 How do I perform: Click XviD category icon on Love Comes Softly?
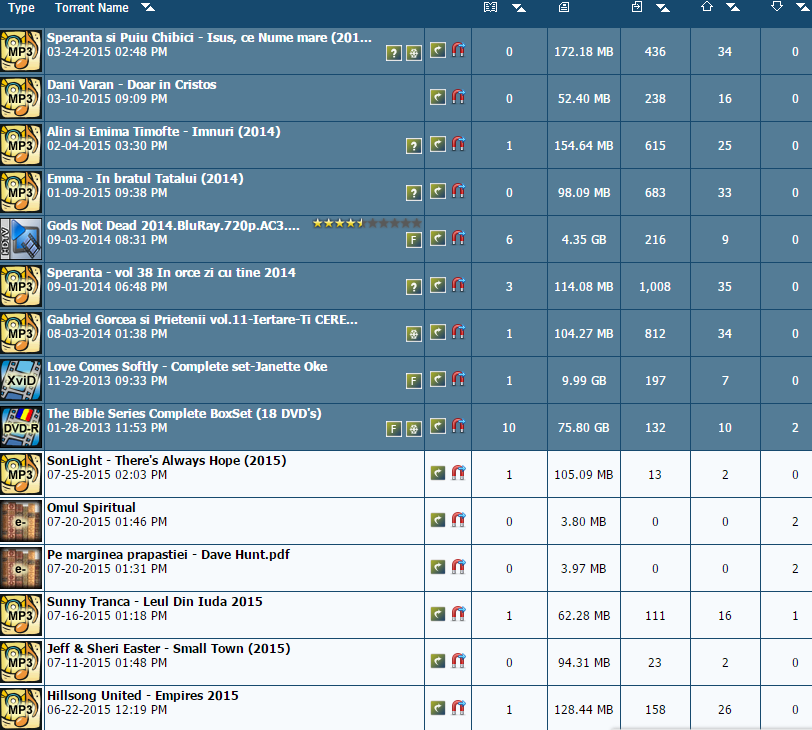pos(21,380)
